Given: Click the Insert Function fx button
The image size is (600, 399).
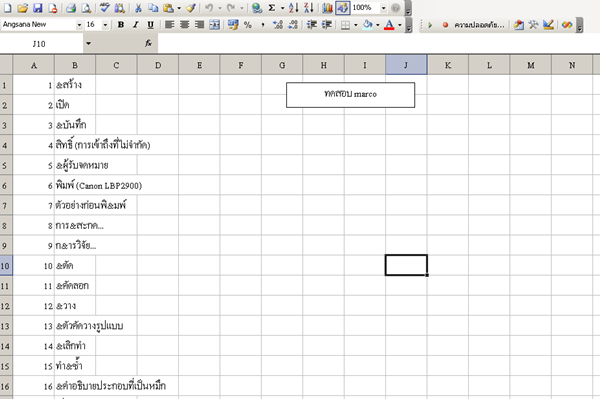Looking at the screenshot, I should [x=148, y=43].
